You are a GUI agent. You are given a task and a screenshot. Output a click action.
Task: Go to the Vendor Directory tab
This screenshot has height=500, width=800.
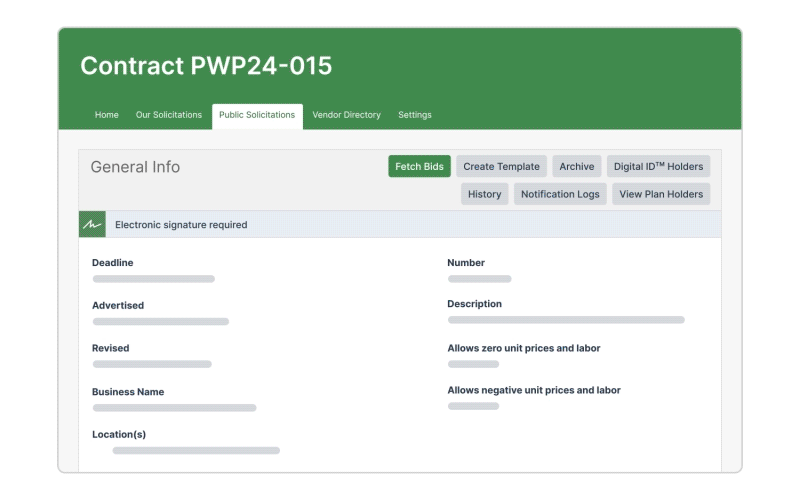click(346, 115)
